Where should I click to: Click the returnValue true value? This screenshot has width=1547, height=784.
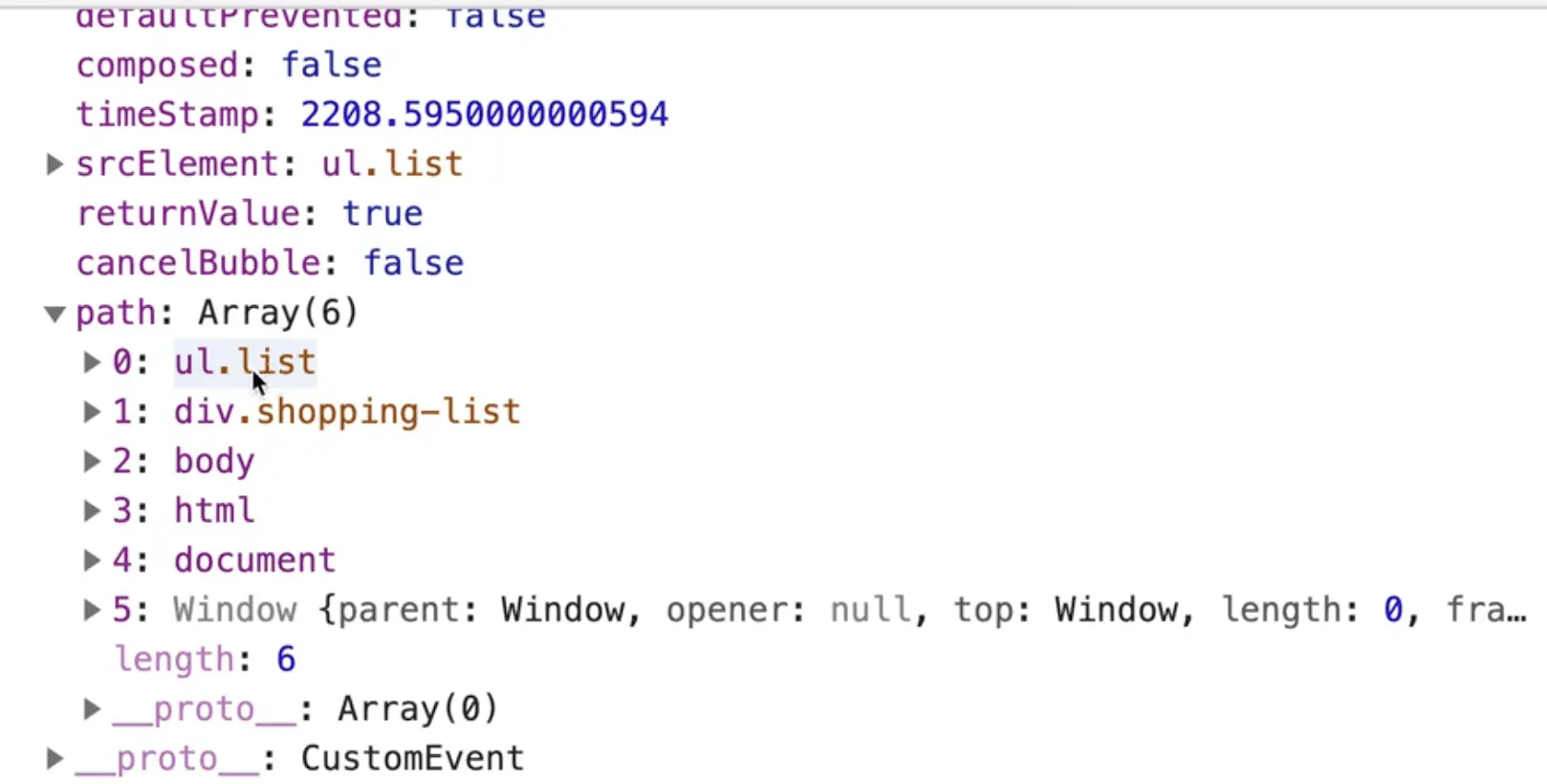[382, 214]
